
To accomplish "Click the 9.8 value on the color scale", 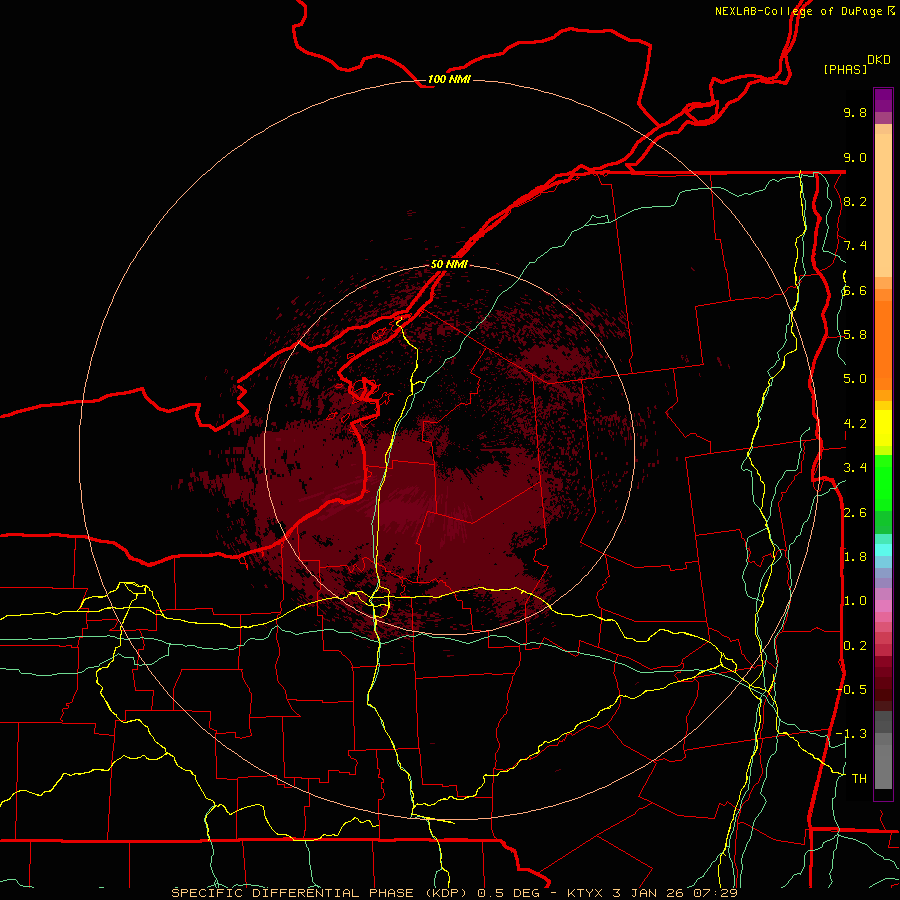I will [x=855, y=112].
